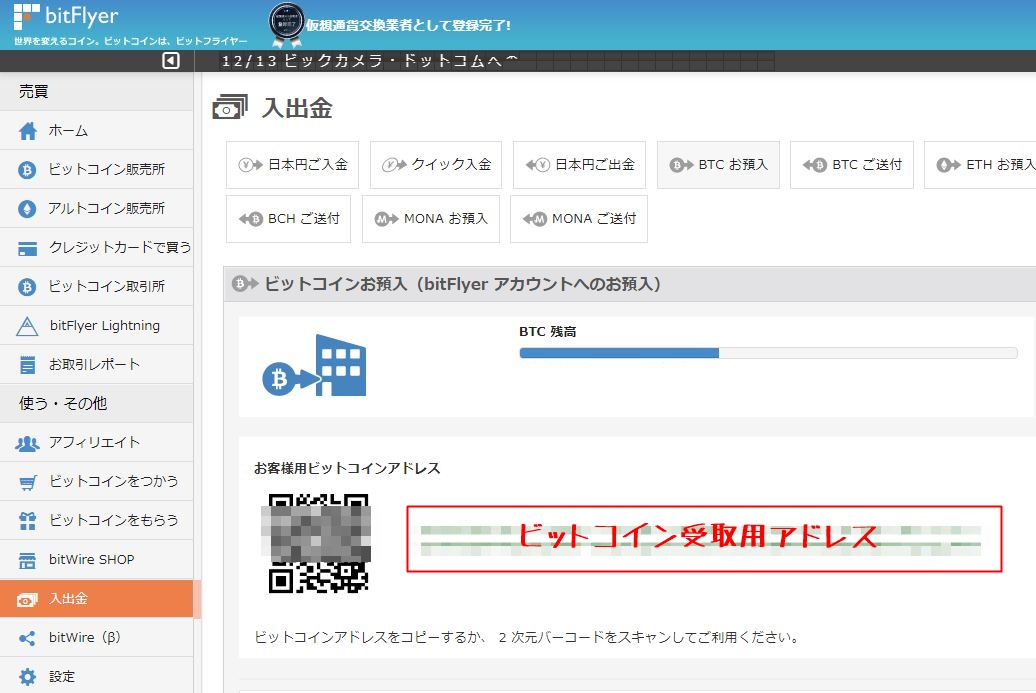This screenshot has width=1036, height=693.
Task: Click the お客様用ビットコインアドレス label
Action: (347, 468)
